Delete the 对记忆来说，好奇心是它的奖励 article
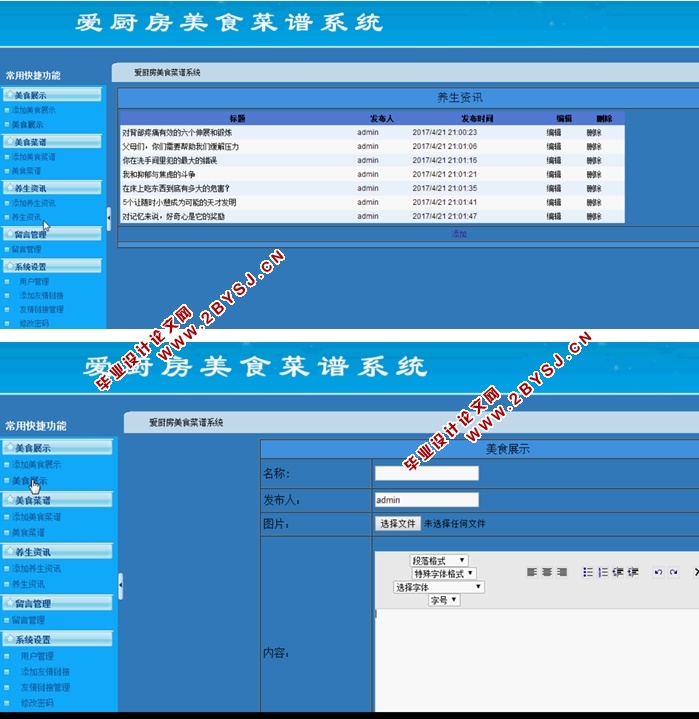Viewport: 699px width, 719px height. coord(594,216)
